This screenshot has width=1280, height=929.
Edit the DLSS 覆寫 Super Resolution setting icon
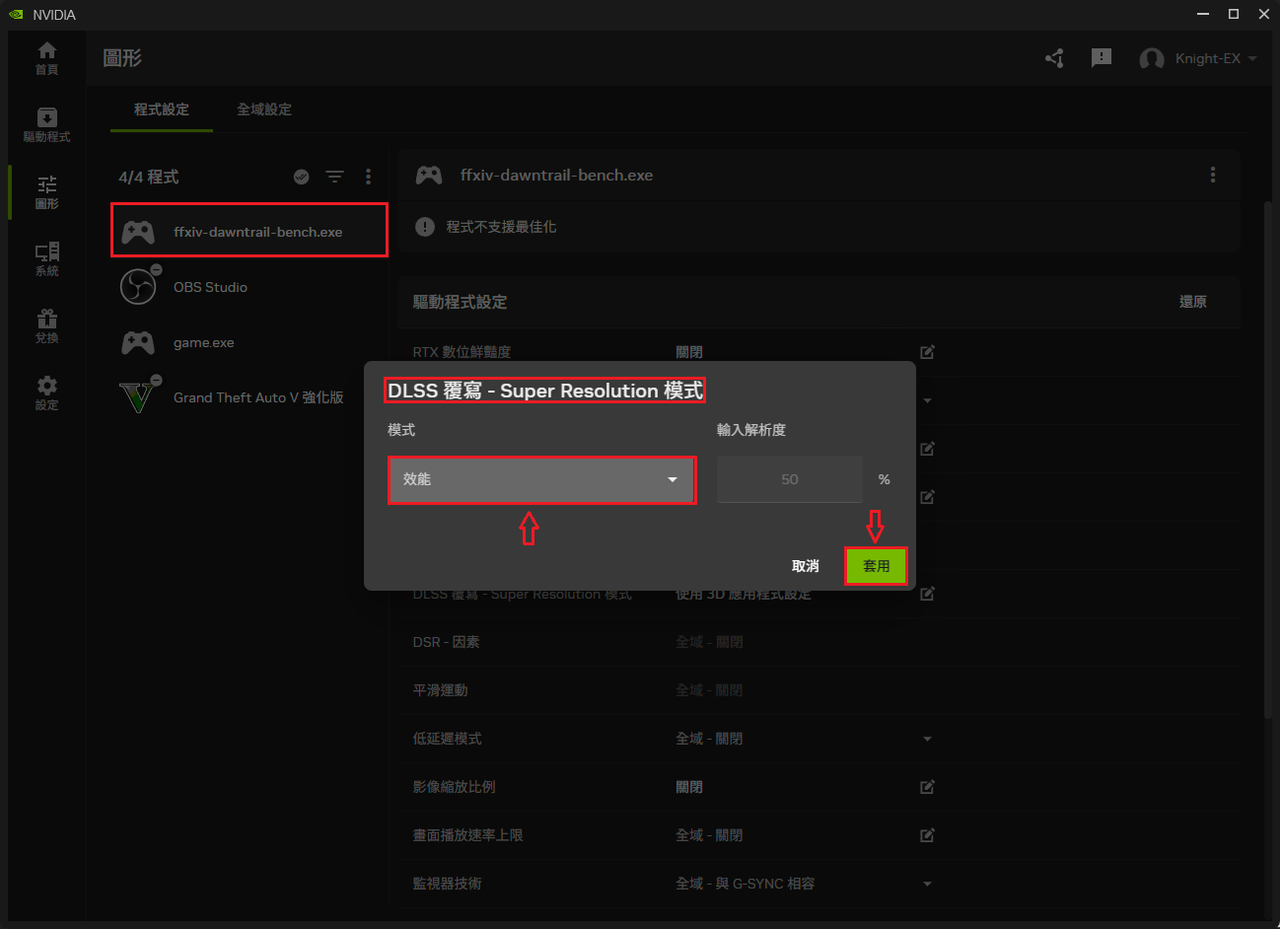(x=927, y=594)
